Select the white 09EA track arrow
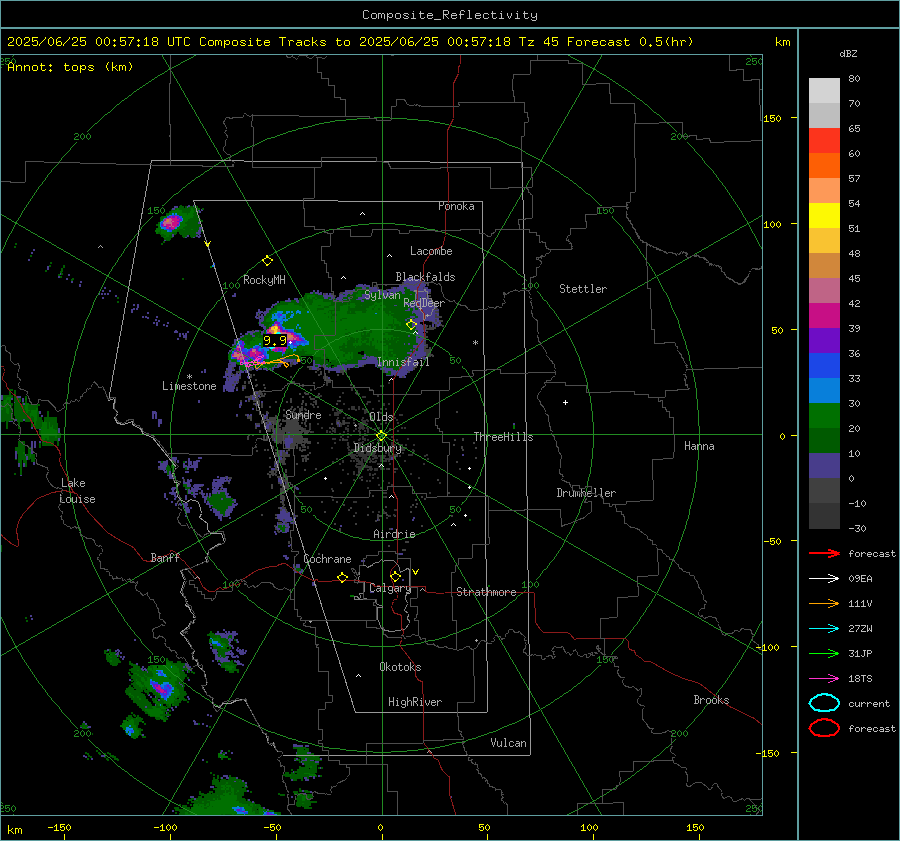 click(824, 579)
